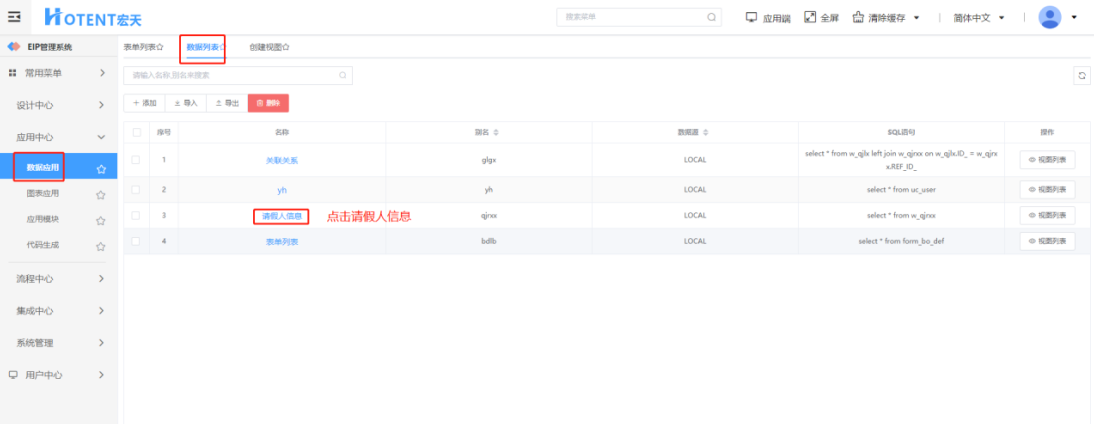Click the EIP管理系统 logo icon

13,47
